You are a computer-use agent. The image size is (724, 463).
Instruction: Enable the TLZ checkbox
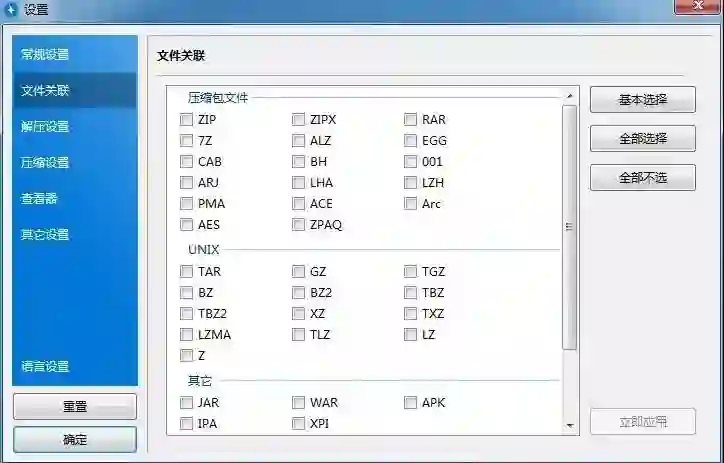click(298, 334)
